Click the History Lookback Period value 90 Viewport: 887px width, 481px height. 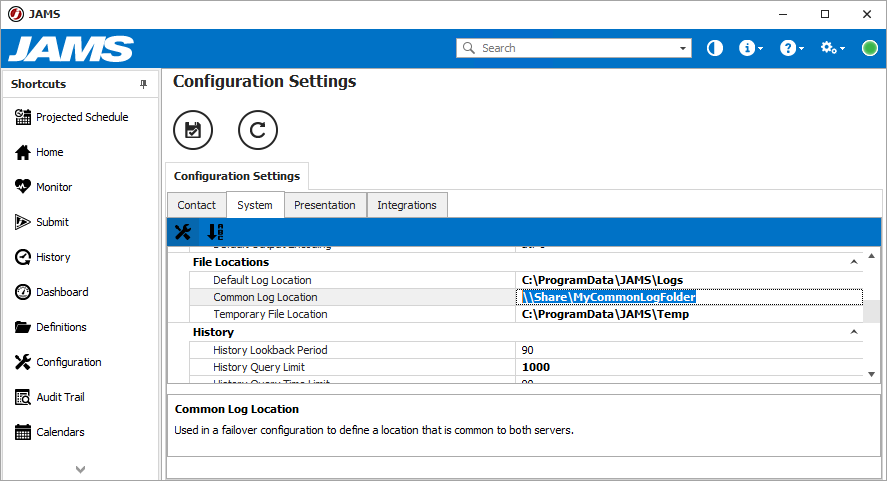[527, 350]
